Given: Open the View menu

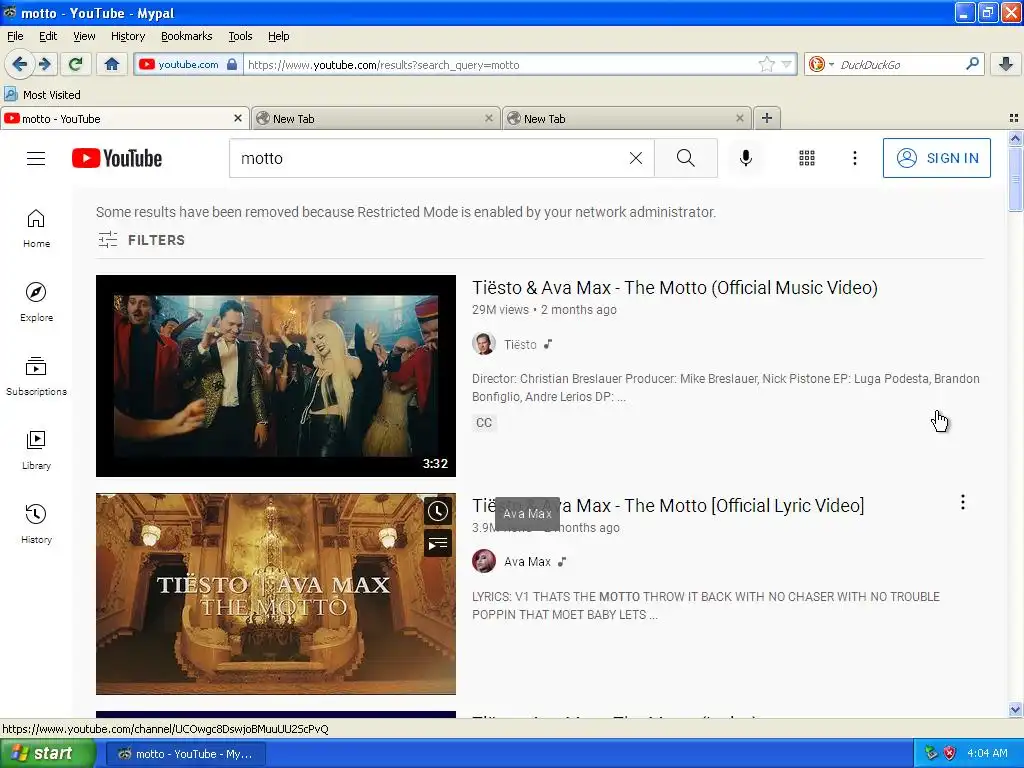Looking at the screenshot, I should [x=84, y=36].
